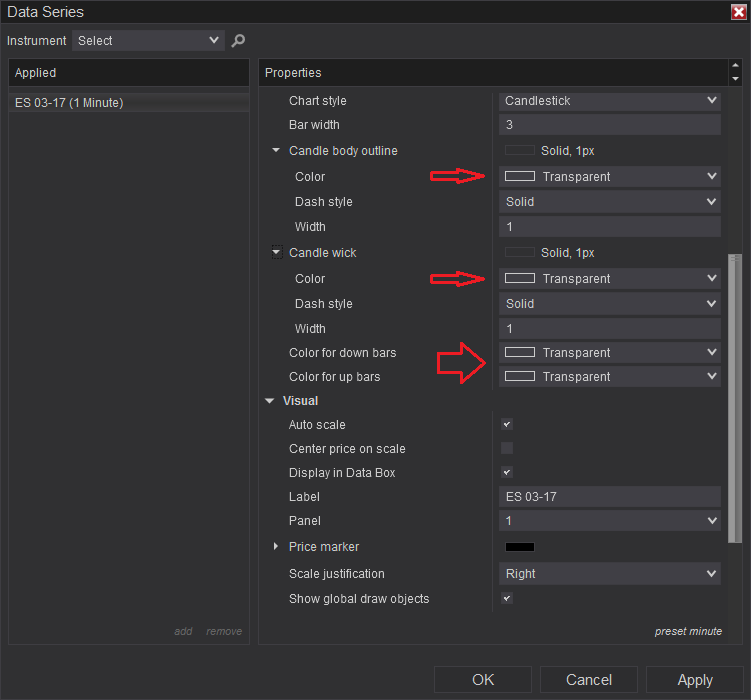Viewport: 751px width, 700px height.
Task: Click the Price marker black color swatch
Action: point(520,547)
